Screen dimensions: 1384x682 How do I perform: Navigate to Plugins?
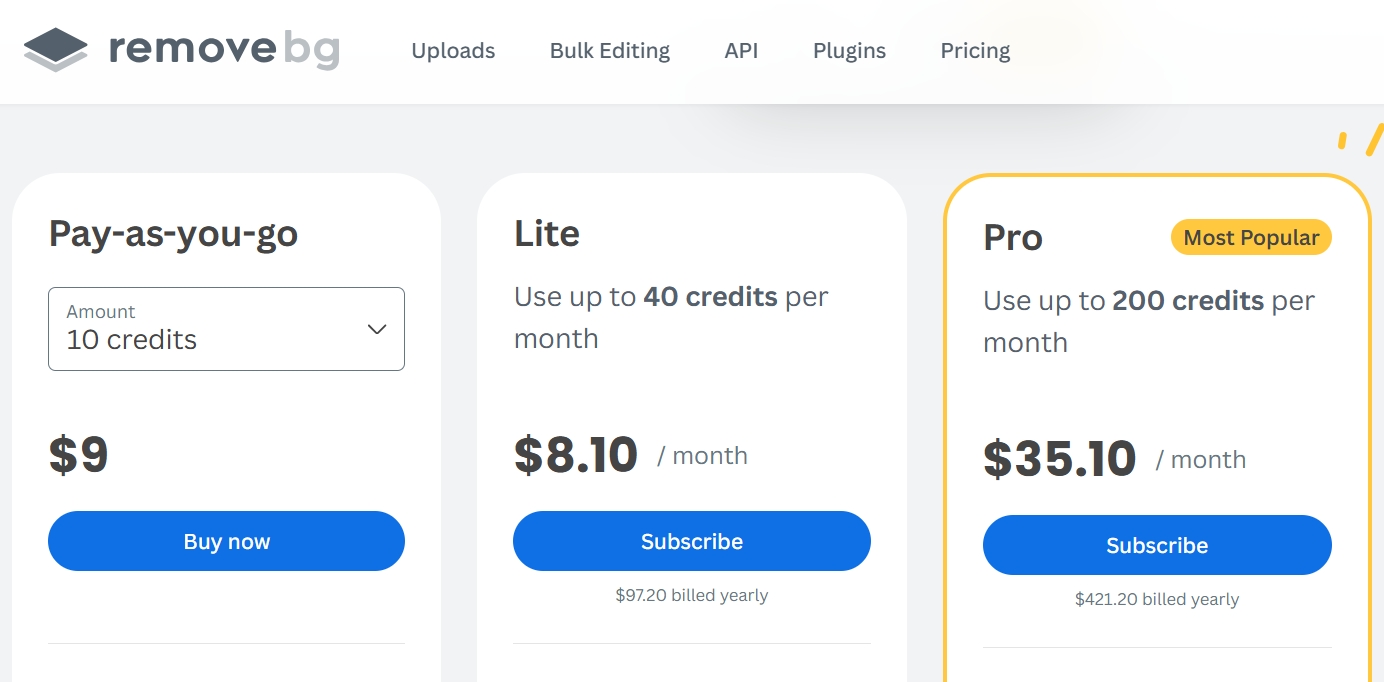pyautogui.click(x=849, y=51)
